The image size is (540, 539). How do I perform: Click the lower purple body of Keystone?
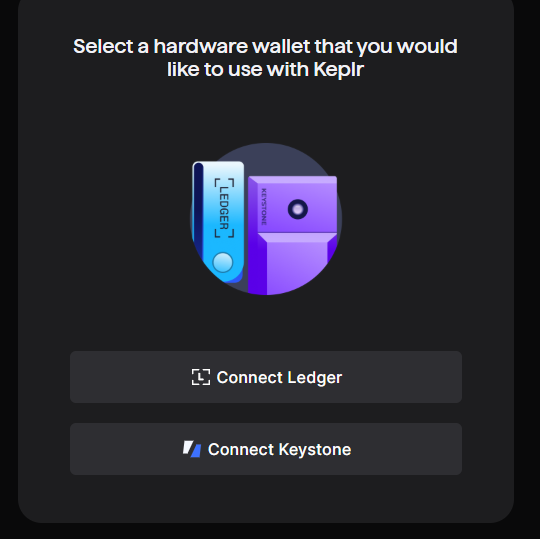[x=296, y=267]
